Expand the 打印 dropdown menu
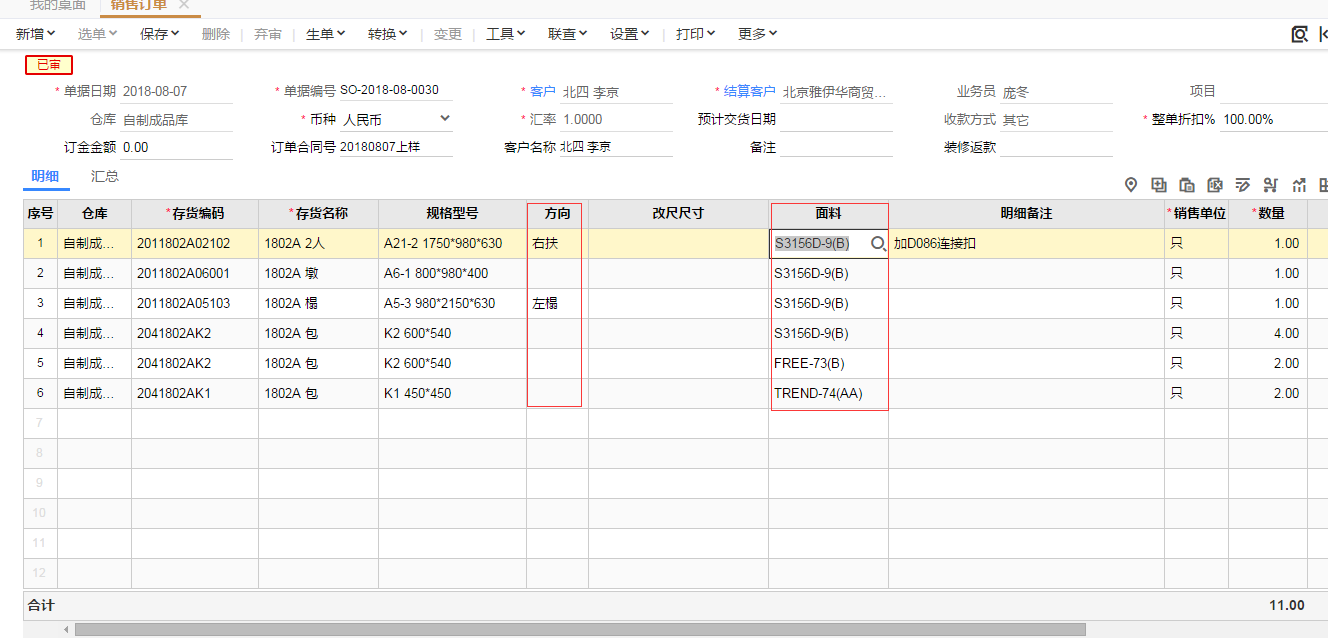This screenshot has height=640, width=1328. coord(695,34)
